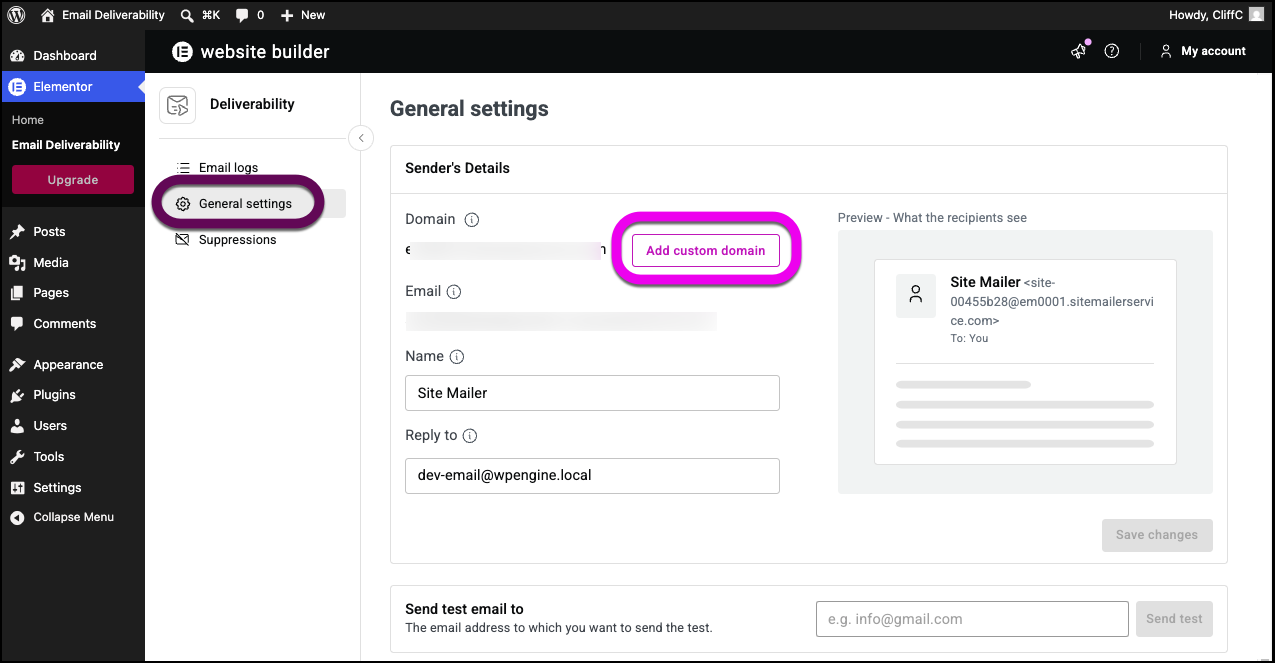Click the Sender's Details heading
This screenshot has height=663, width=1275.
tap(458, 168)
